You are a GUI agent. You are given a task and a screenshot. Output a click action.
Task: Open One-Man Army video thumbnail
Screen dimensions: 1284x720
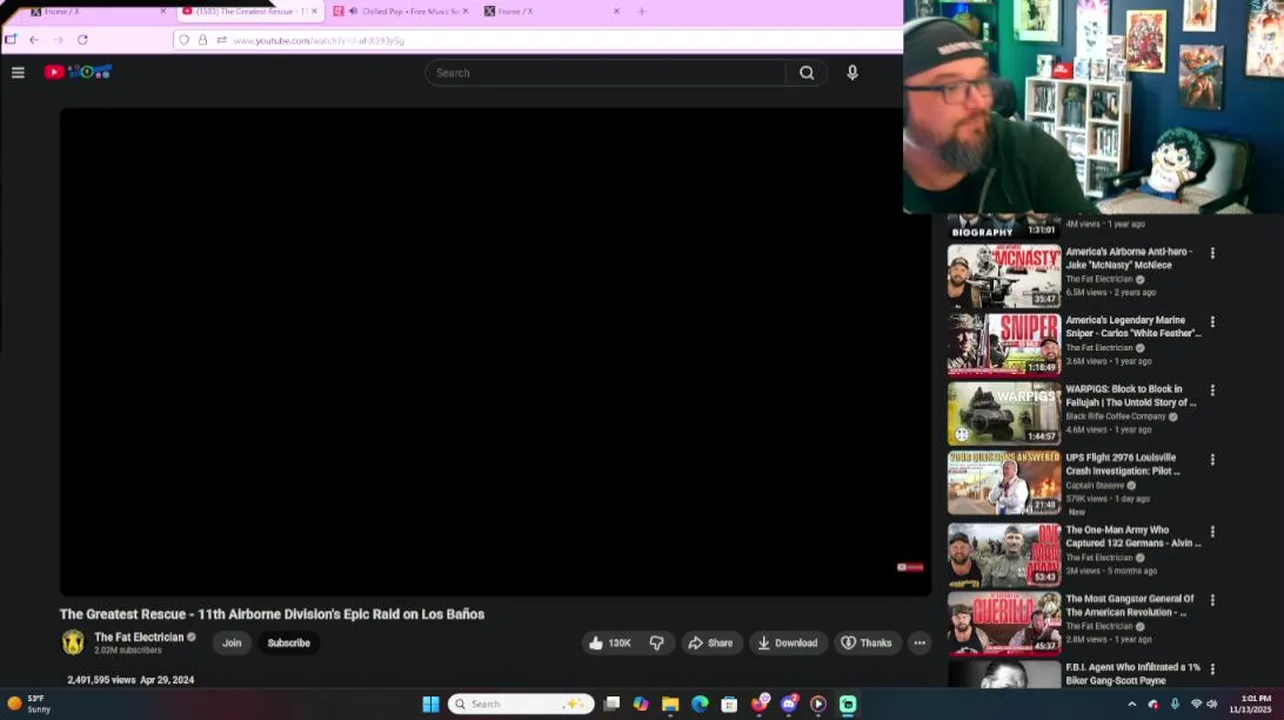pos(1004,555)
